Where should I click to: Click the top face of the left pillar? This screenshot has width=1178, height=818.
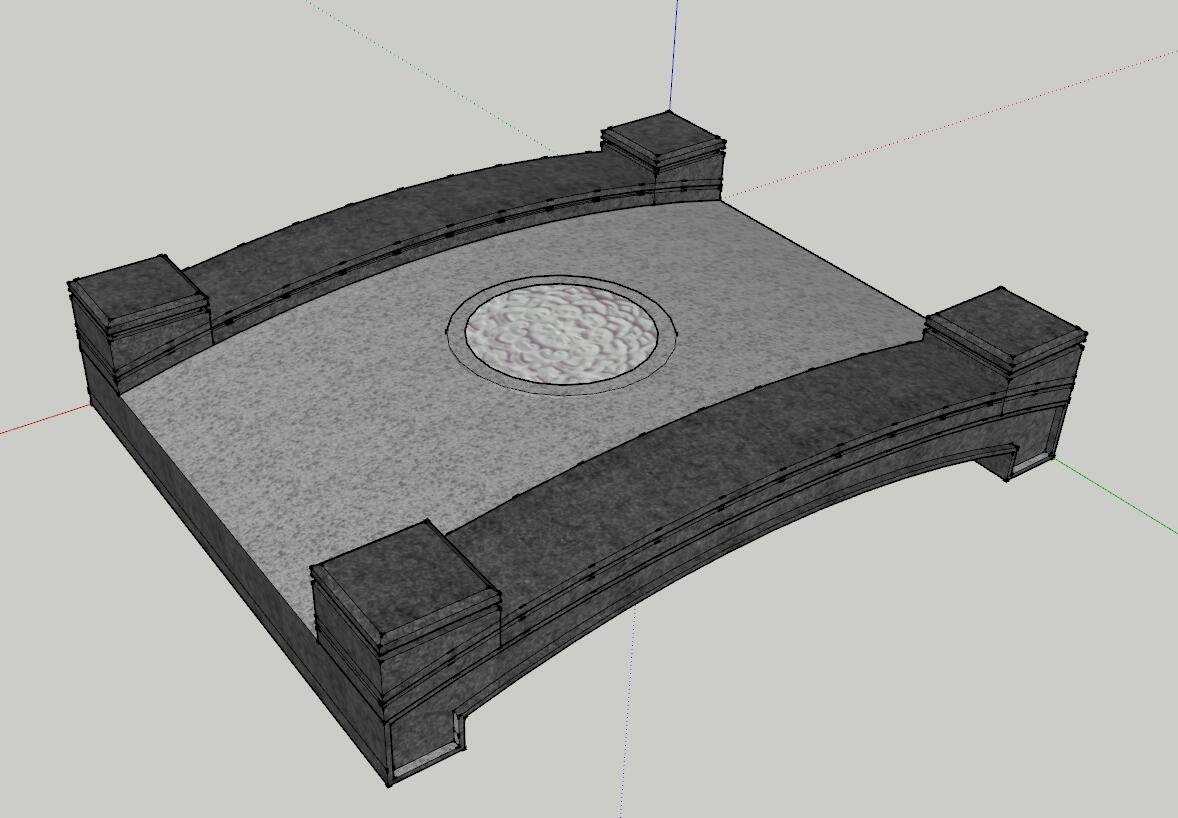[137, 288]
